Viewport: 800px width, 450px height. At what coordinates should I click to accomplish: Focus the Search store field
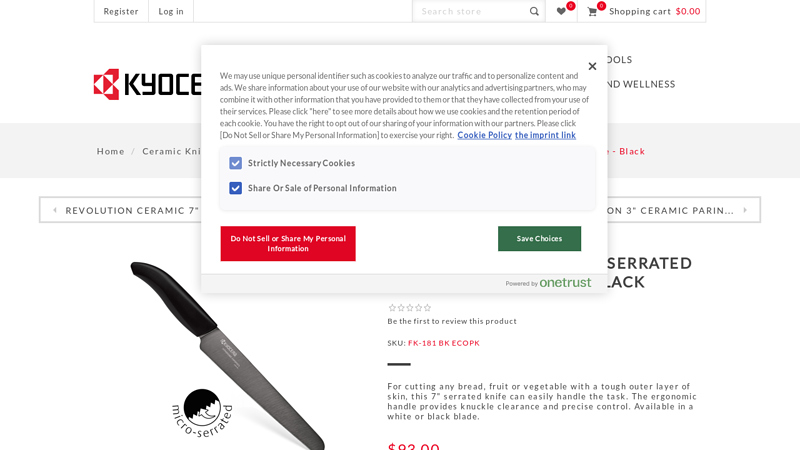472,11
